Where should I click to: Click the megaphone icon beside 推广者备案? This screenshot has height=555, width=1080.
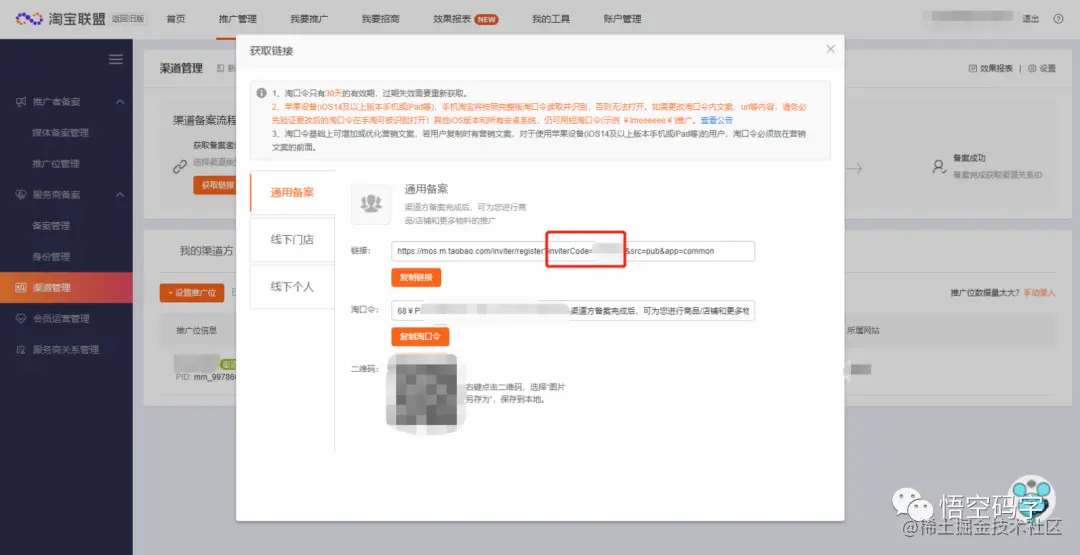[21, 102]
